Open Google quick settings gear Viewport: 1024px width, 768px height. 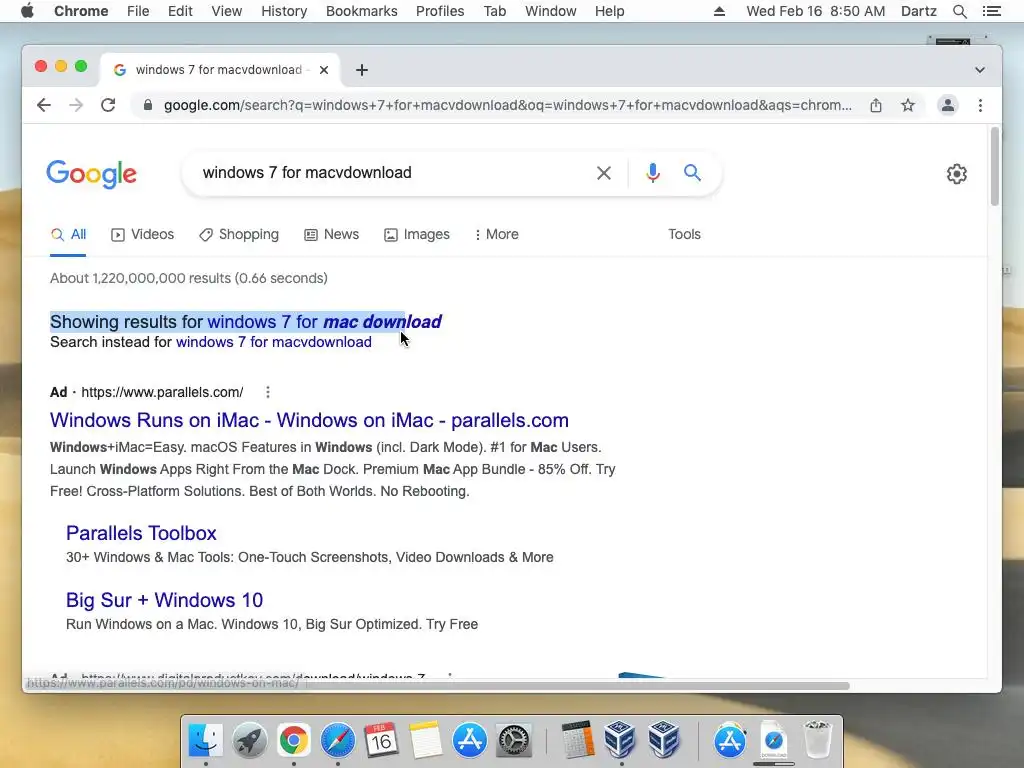957,174
